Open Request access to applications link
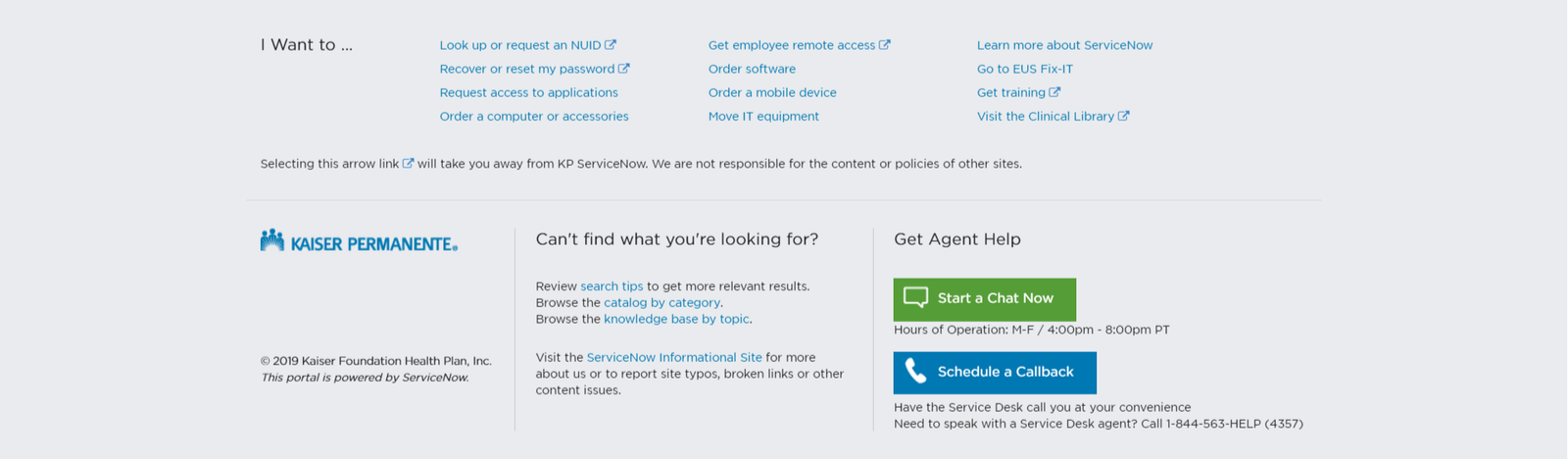This screenshot has height=459, width=1568. point(528,92)
